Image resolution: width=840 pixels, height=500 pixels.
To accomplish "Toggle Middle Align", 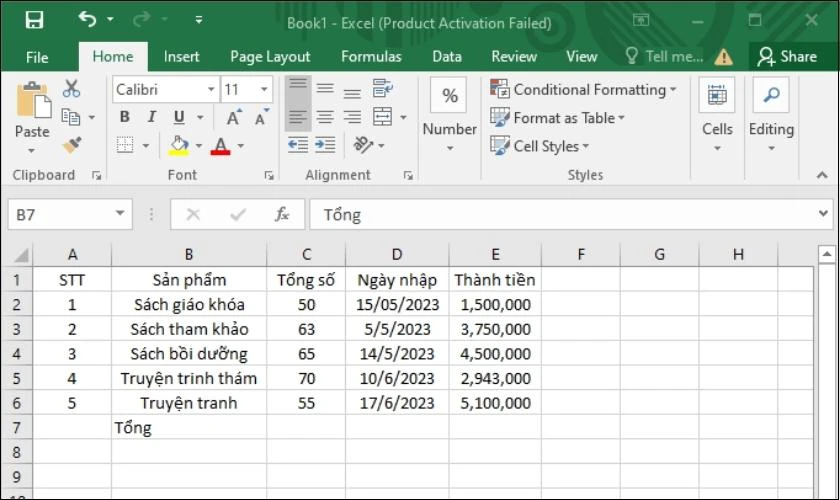I will point(325,88).
